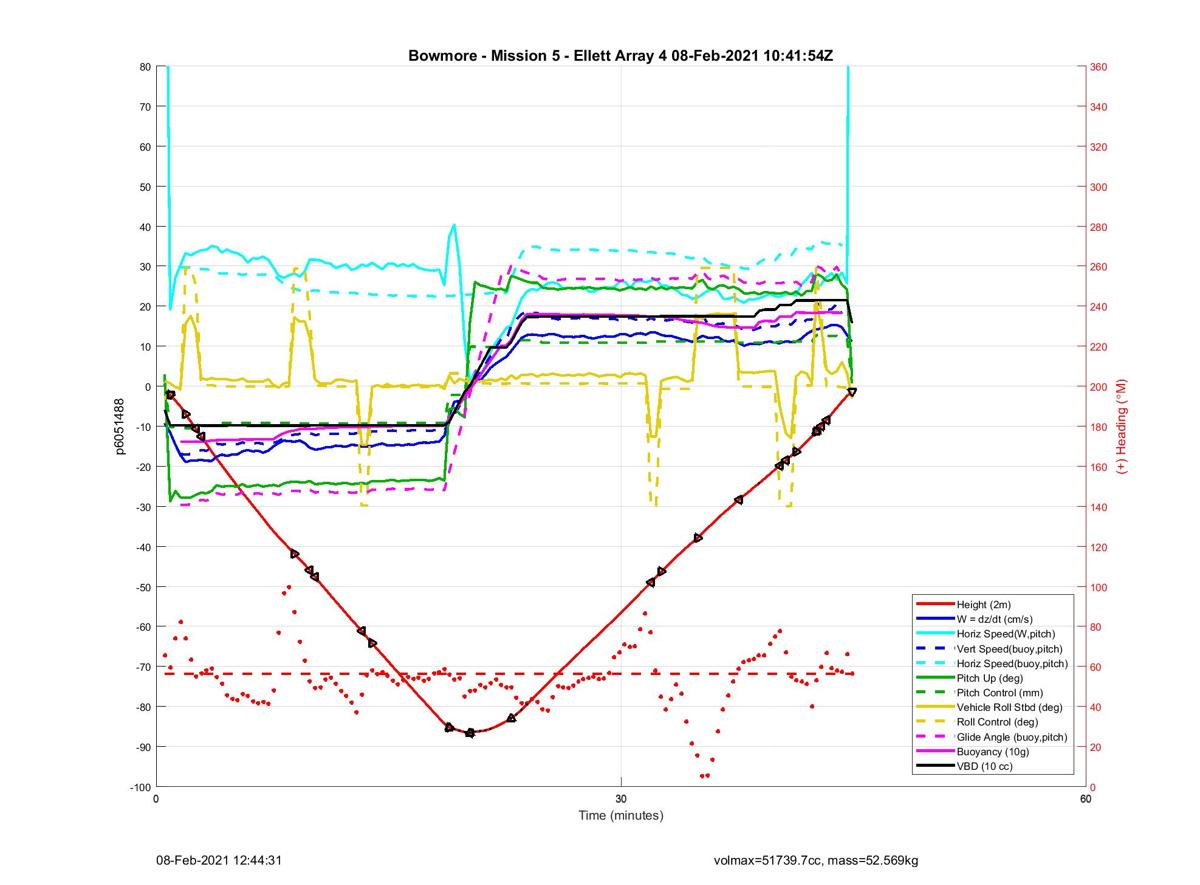Click the "Pitch Control (mm)" legend entry
This screenshot has height=885, width=1200.
[999, 693]
